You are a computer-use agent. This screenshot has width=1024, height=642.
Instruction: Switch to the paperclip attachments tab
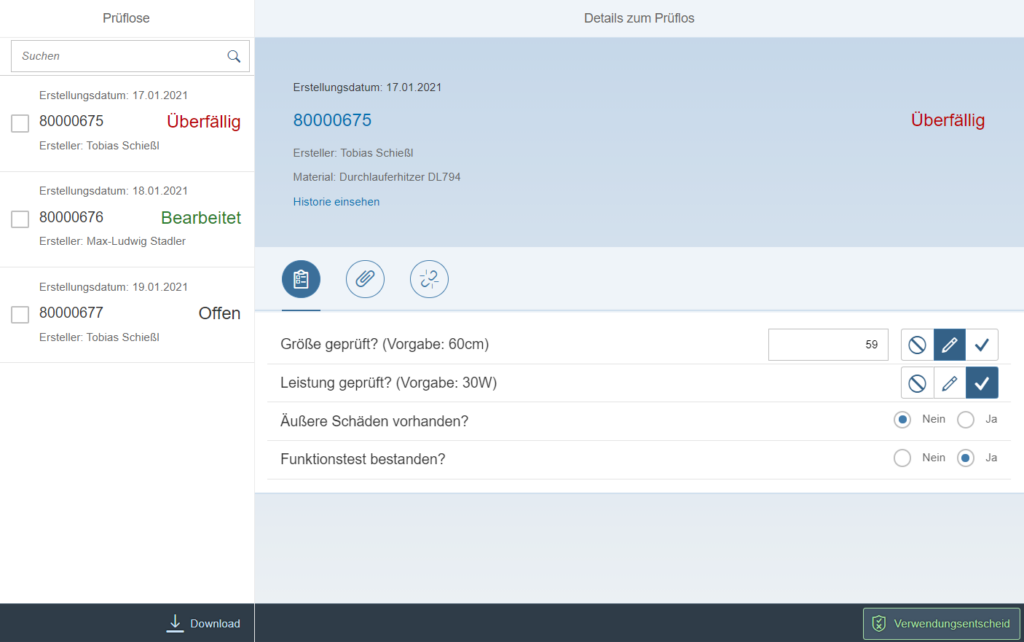click(365, 280)
